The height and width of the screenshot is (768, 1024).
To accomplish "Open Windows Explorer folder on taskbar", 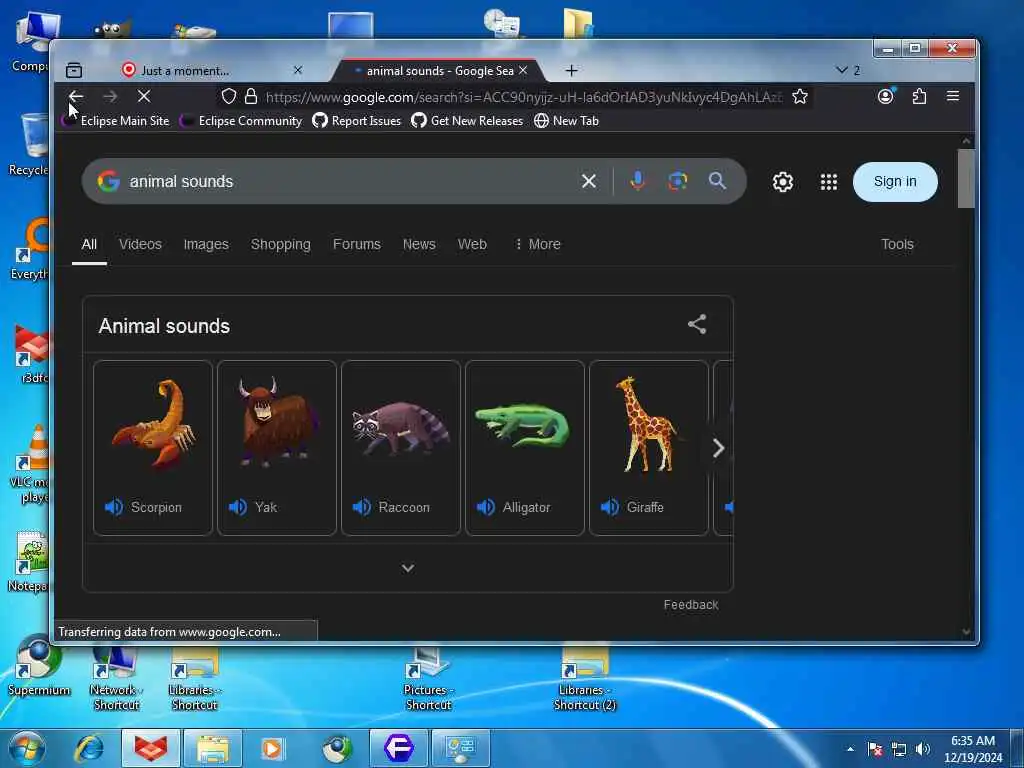I will click(x=213, y=748).
